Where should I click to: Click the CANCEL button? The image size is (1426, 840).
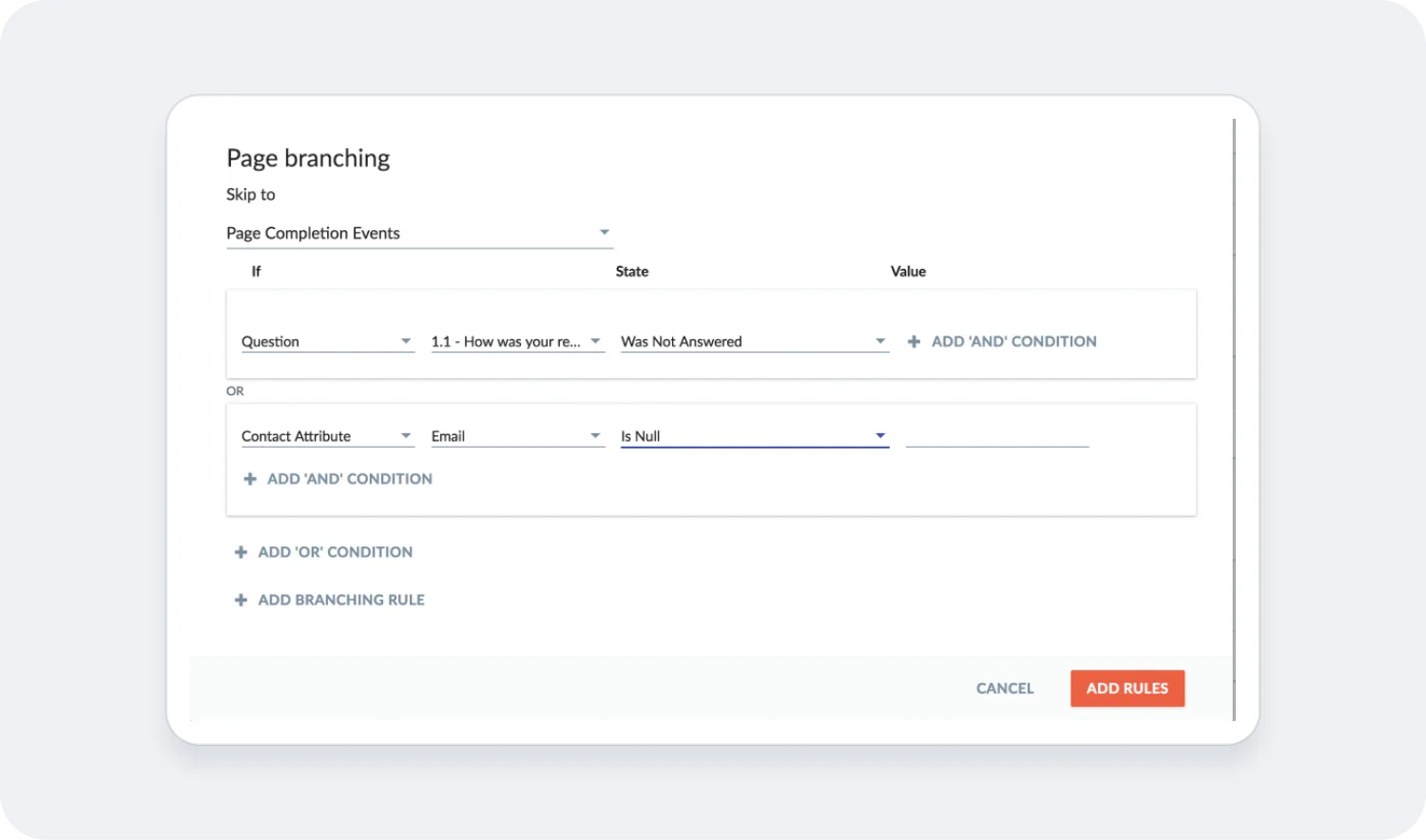[x=1005, y=688]
